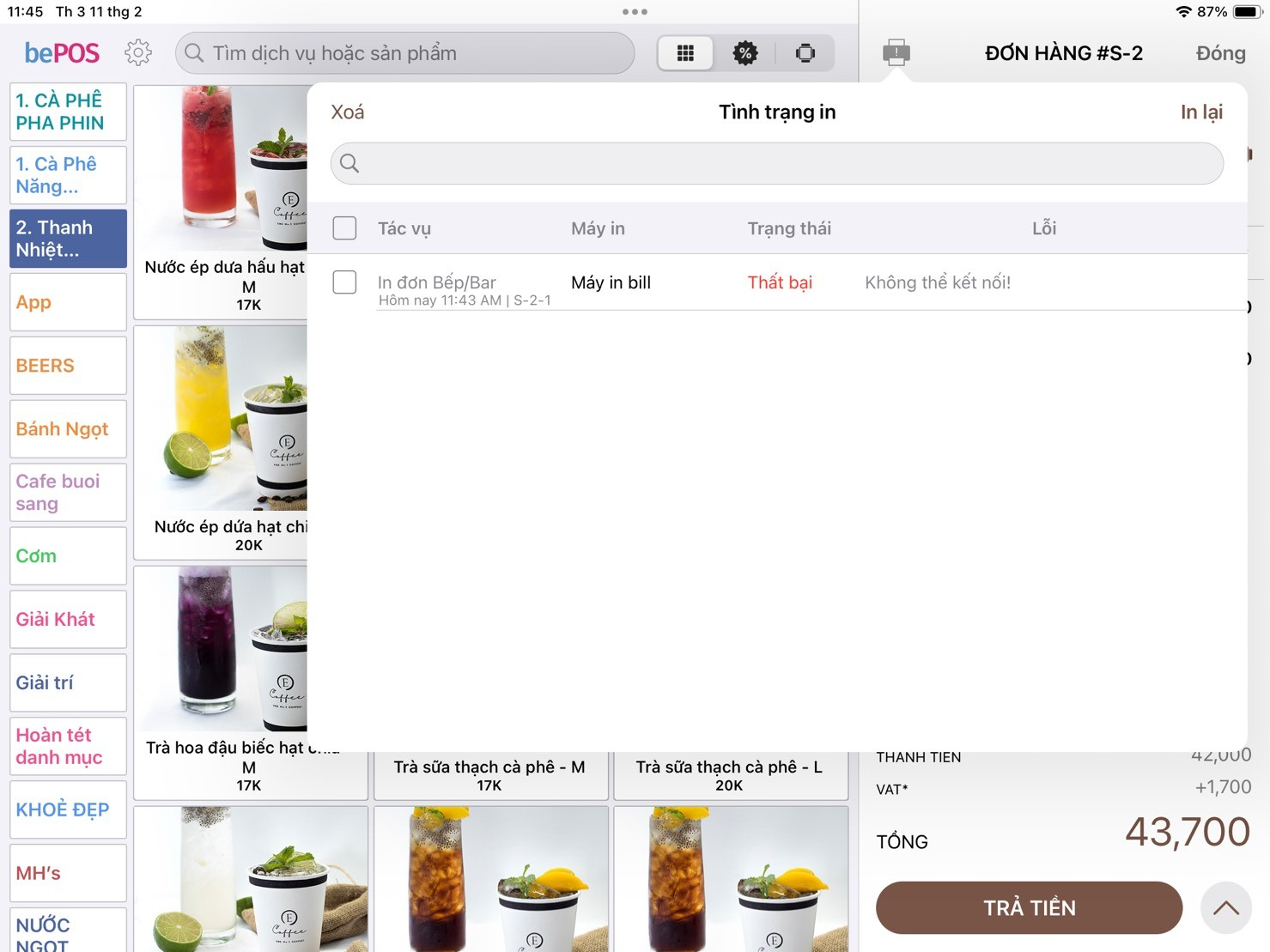1270x952 pixels.
Task: Tap the barcode scan icon
Action: point(805,53)
